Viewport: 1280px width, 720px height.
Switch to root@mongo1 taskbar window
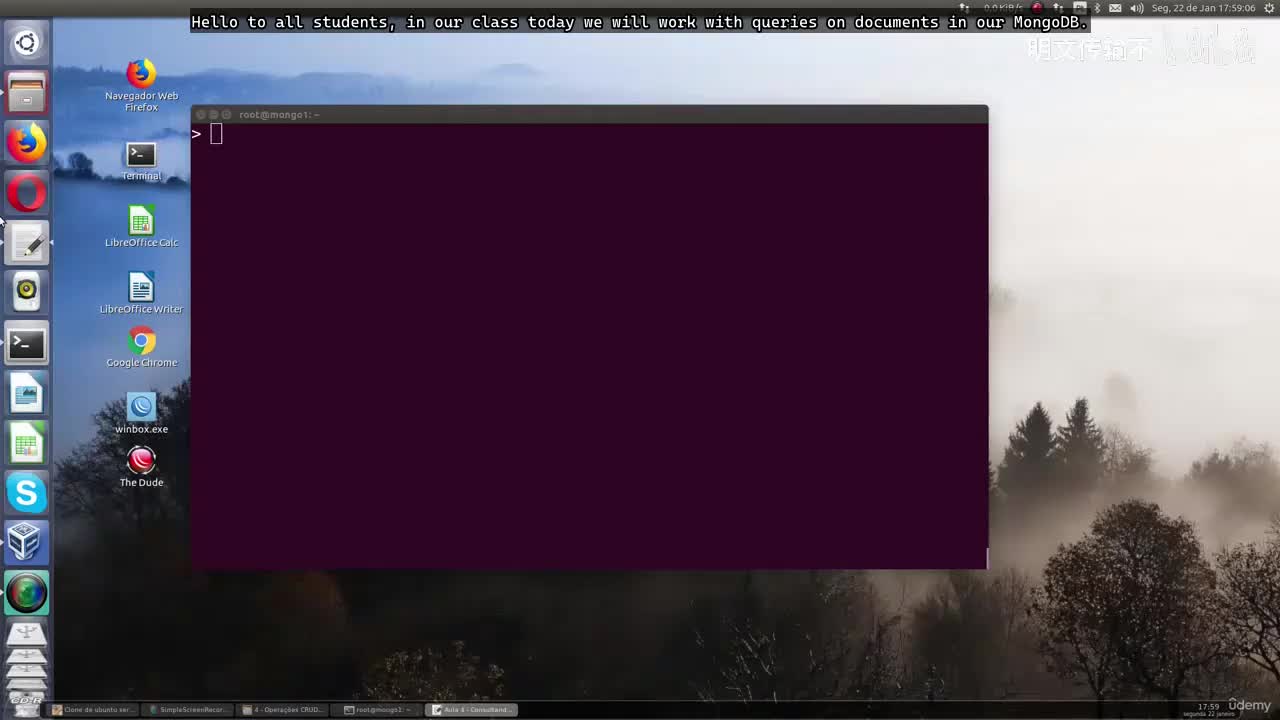[x=378, y=710]
